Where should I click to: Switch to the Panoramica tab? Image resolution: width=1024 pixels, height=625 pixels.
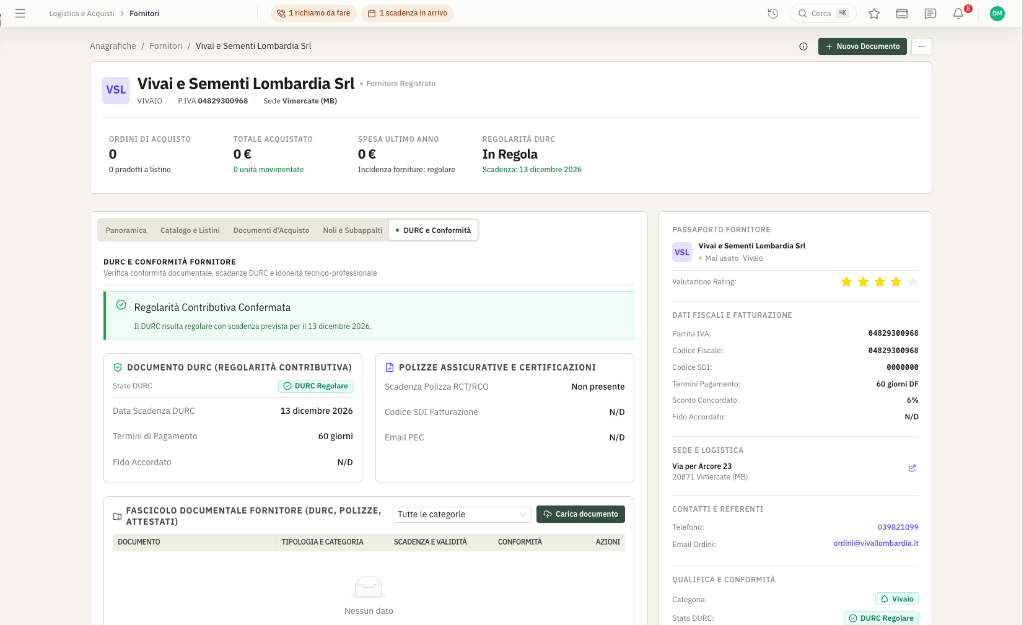(126, 231)
